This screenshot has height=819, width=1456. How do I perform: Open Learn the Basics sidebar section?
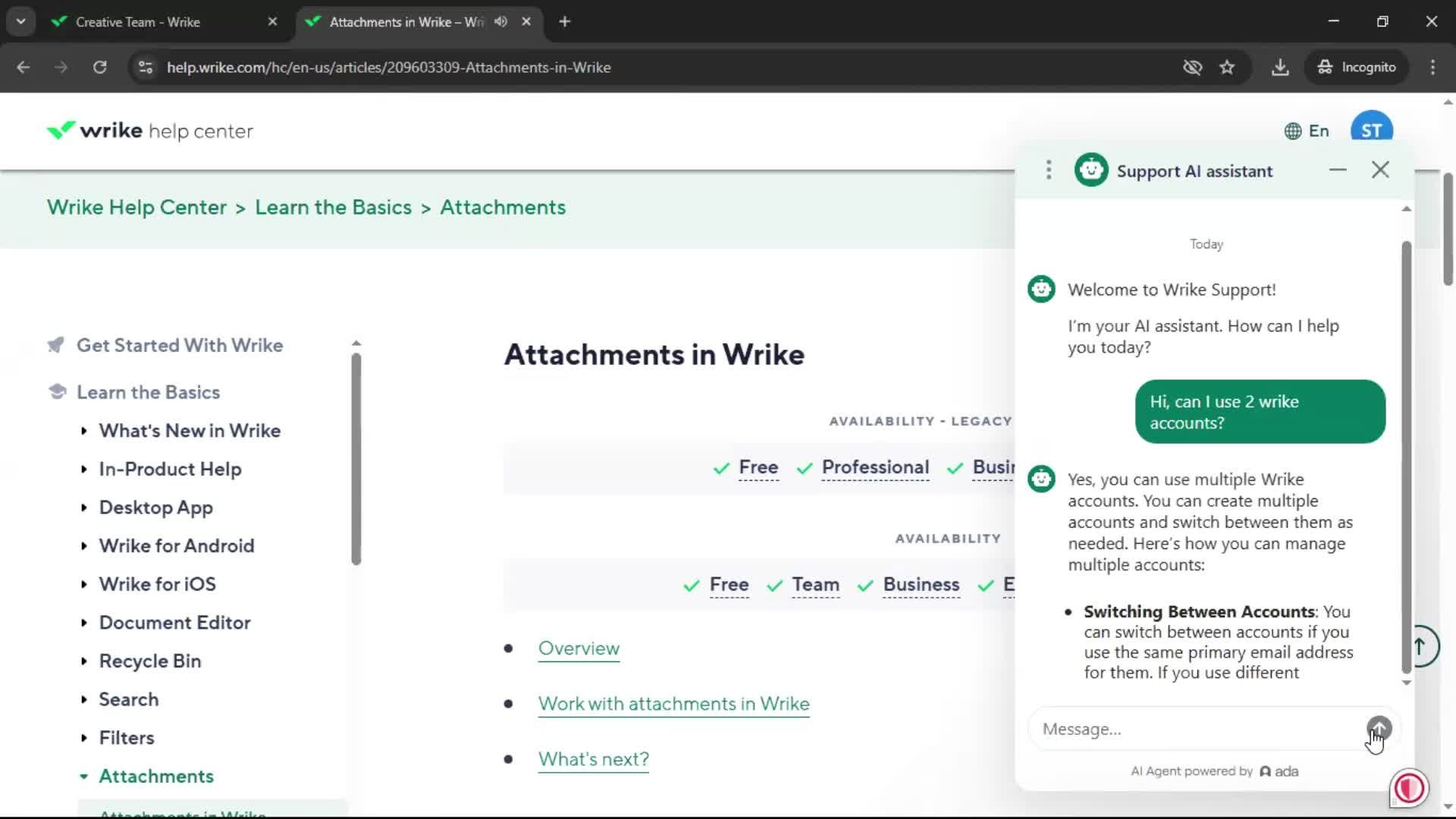tap(149, 393)
